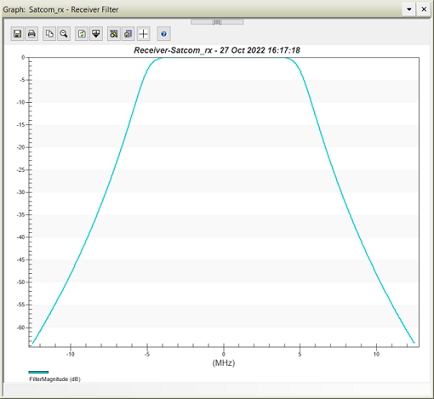This screenshot has height=399, width=434.
Task: Click the toolbar icon left of crosshair
Action: pyautogui.click(x=128, y=34)
